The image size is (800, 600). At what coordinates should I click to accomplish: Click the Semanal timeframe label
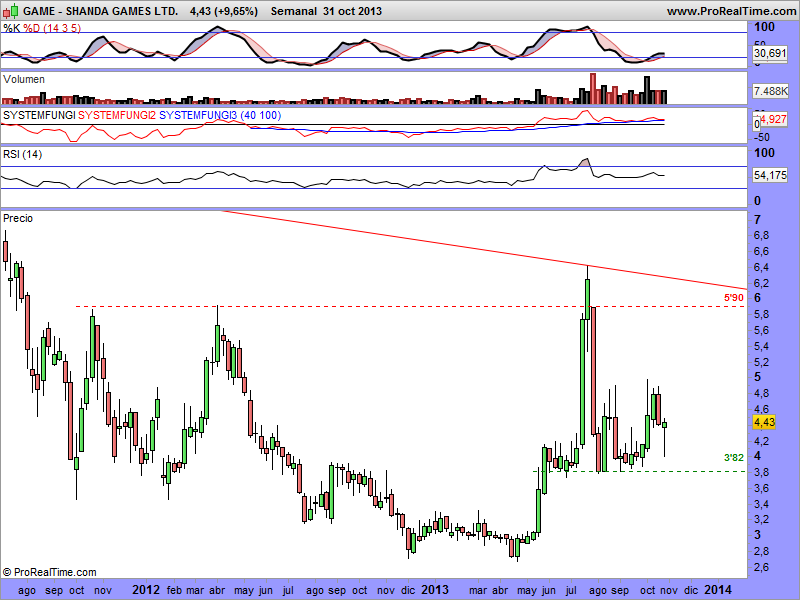click(x=294, y=11)
